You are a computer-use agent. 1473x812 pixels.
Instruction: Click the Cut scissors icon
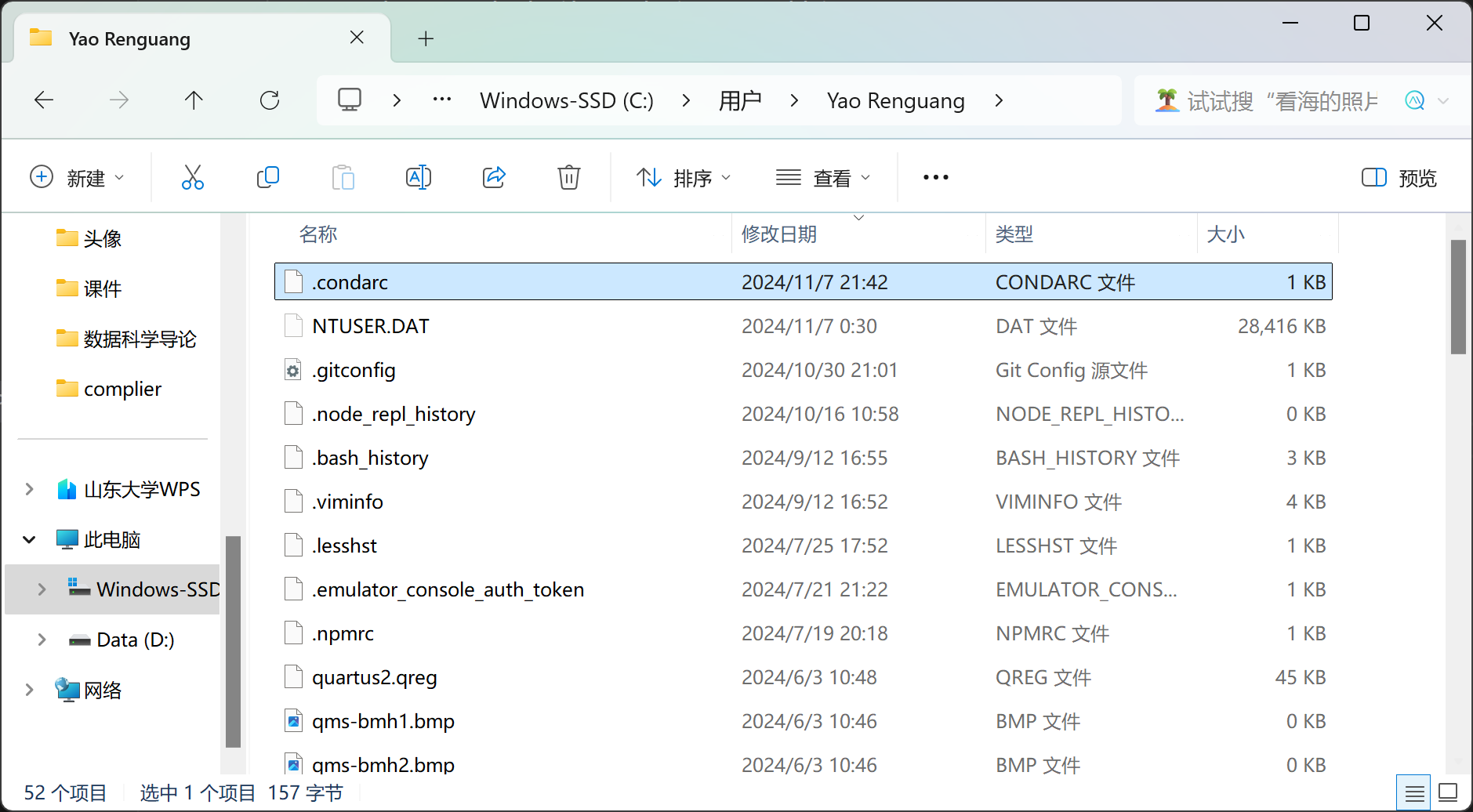[x=192, y=177]
